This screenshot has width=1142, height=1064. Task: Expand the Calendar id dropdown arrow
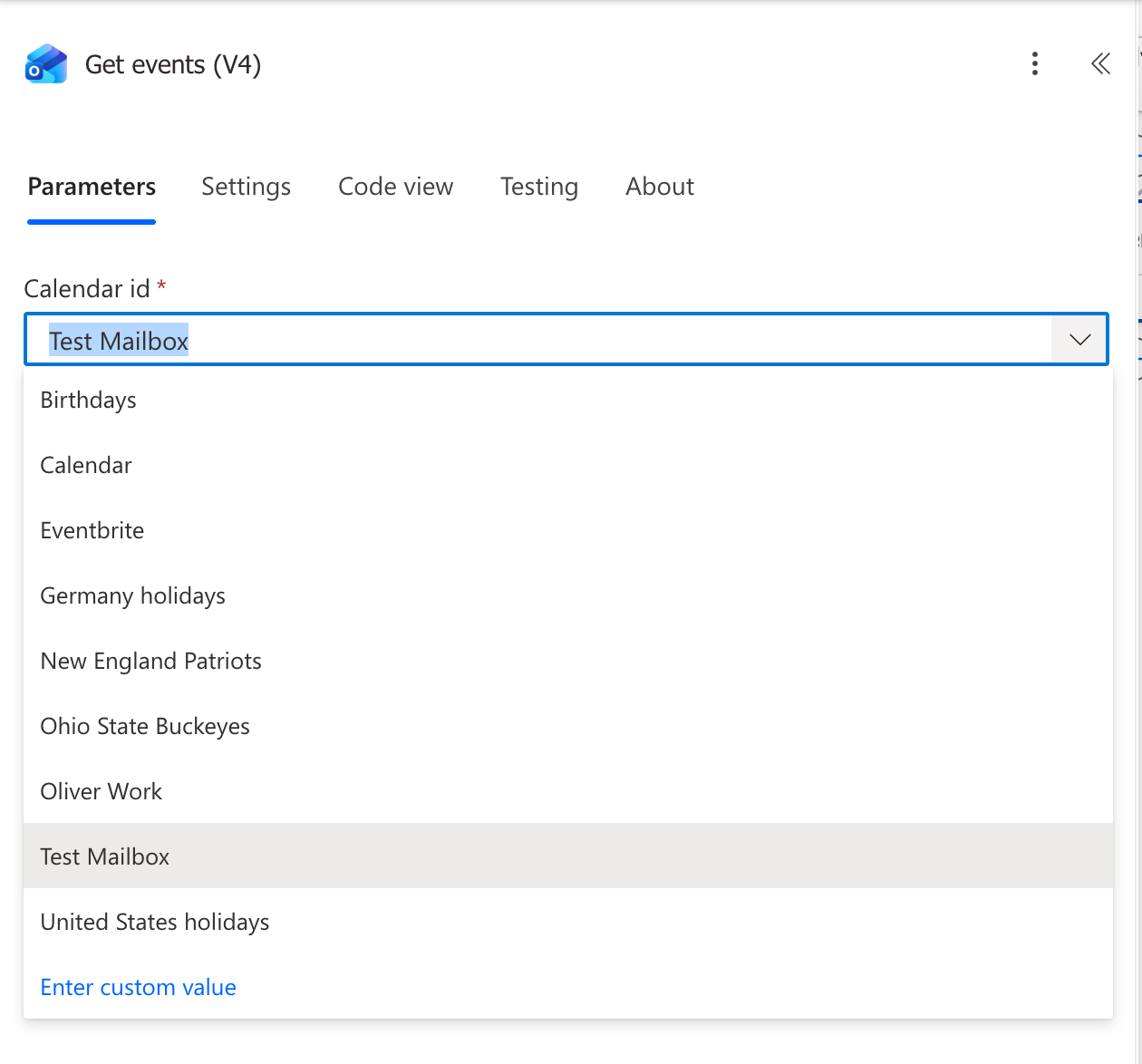tap(1079, 340)
